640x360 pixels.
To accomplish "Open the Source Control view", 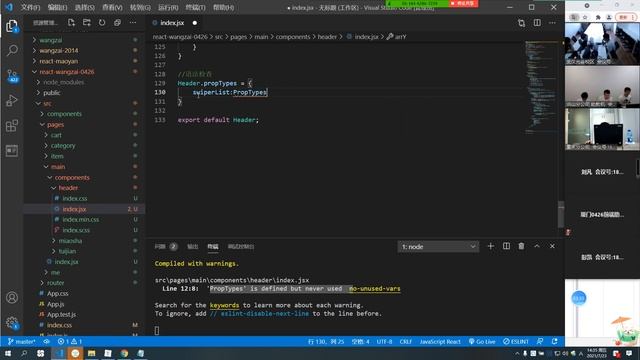I will [12, 76].
